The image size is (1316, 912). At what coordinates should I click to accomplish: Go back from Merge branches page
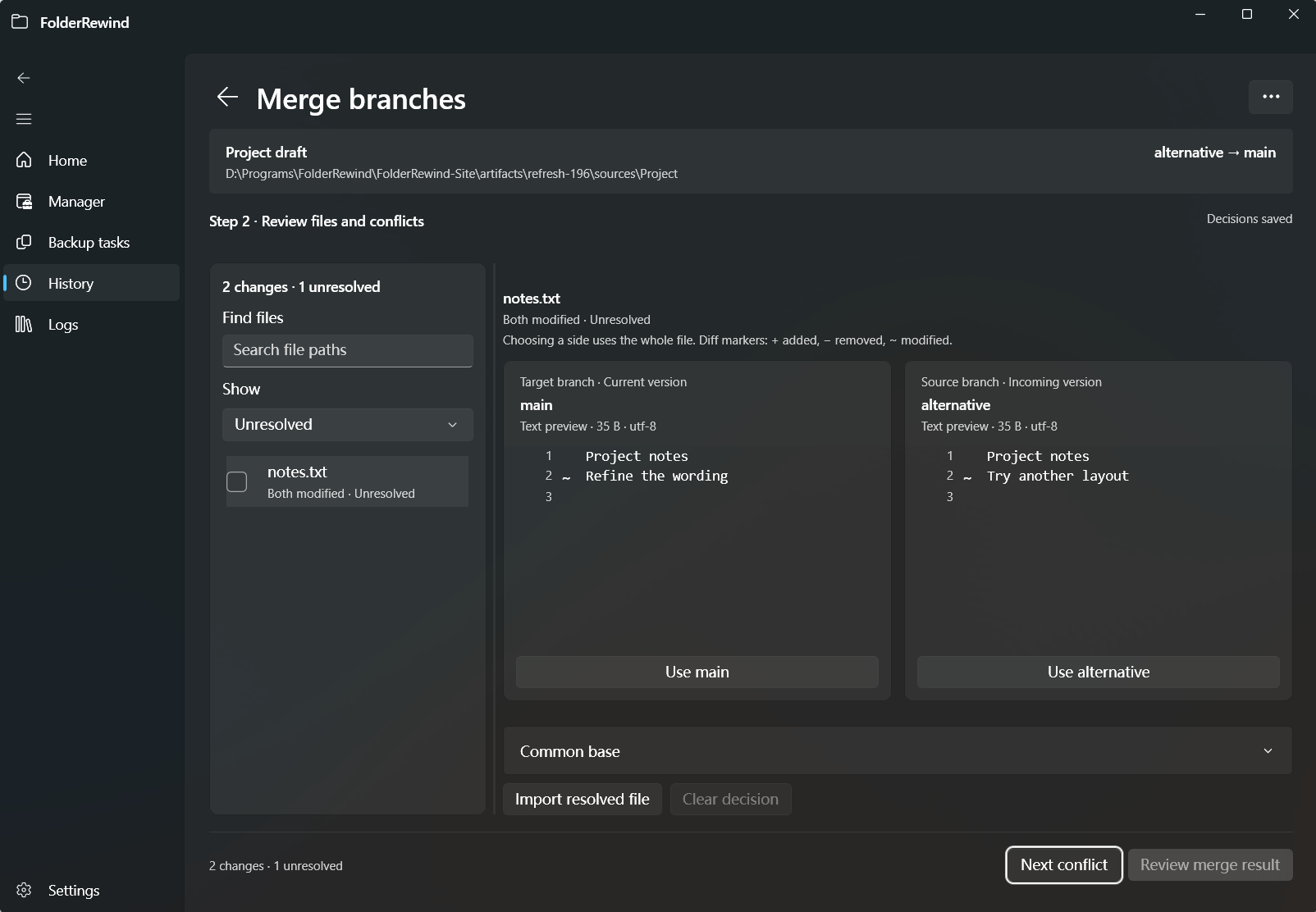[x=227, y=98]
